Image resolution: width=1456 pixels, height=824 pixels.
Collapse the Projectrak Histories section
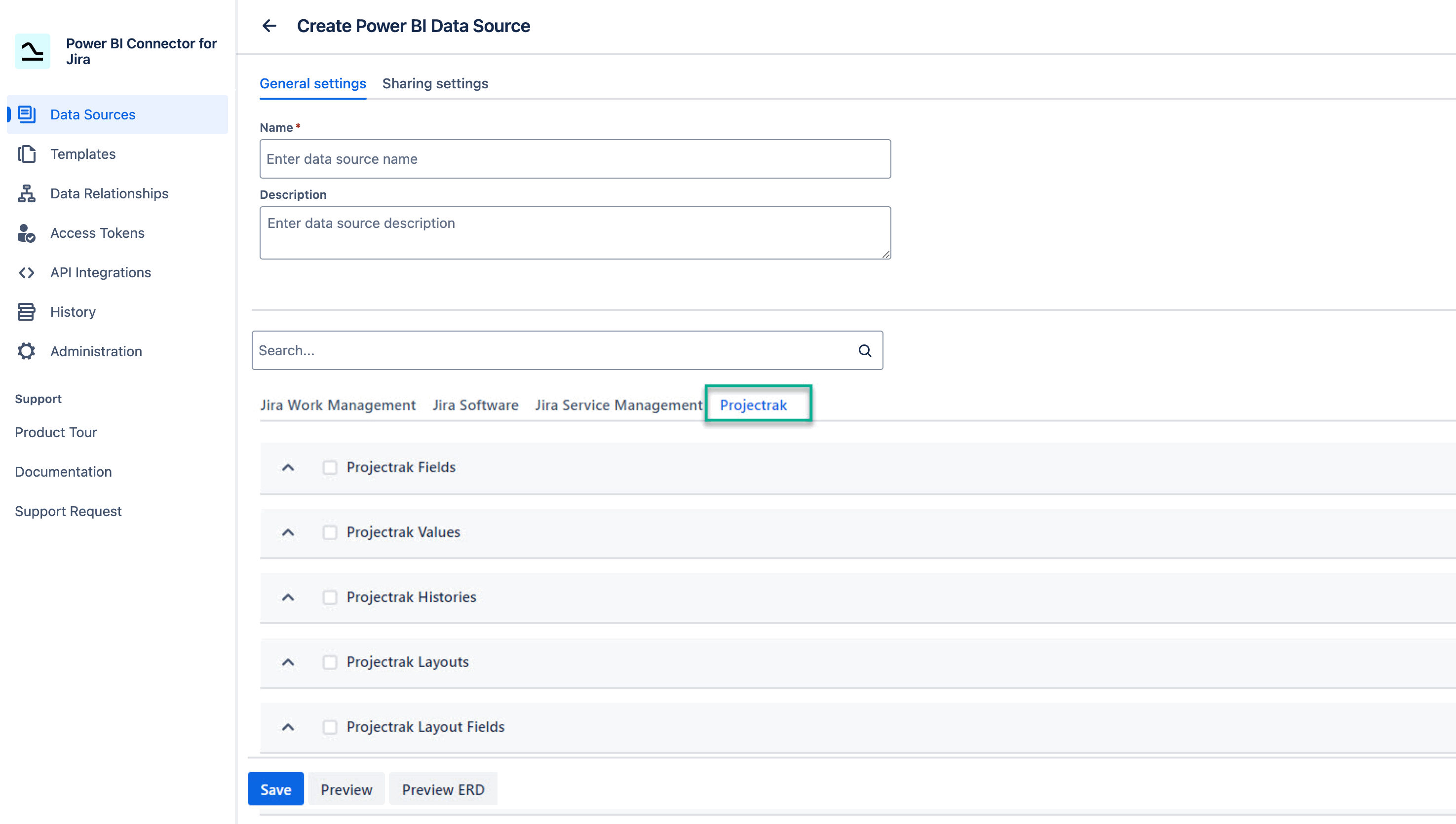point(288,598)
